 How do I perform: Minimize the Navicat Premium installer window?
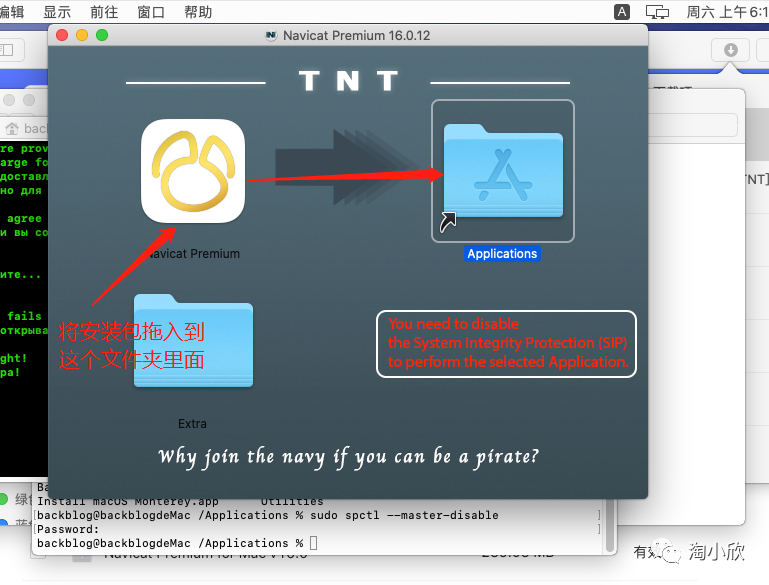point(82,35)
